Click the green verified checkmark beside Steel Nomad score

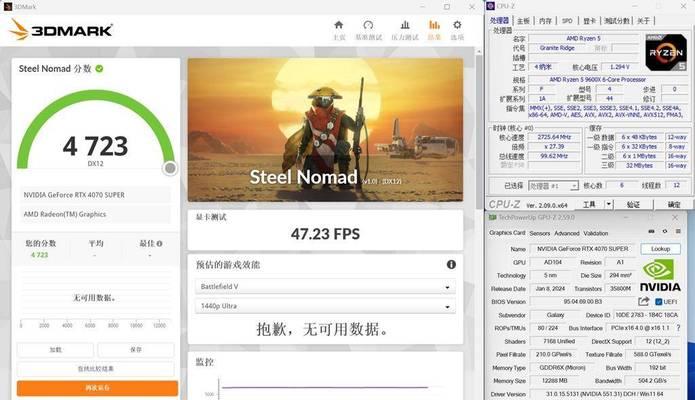click(99, 69)
